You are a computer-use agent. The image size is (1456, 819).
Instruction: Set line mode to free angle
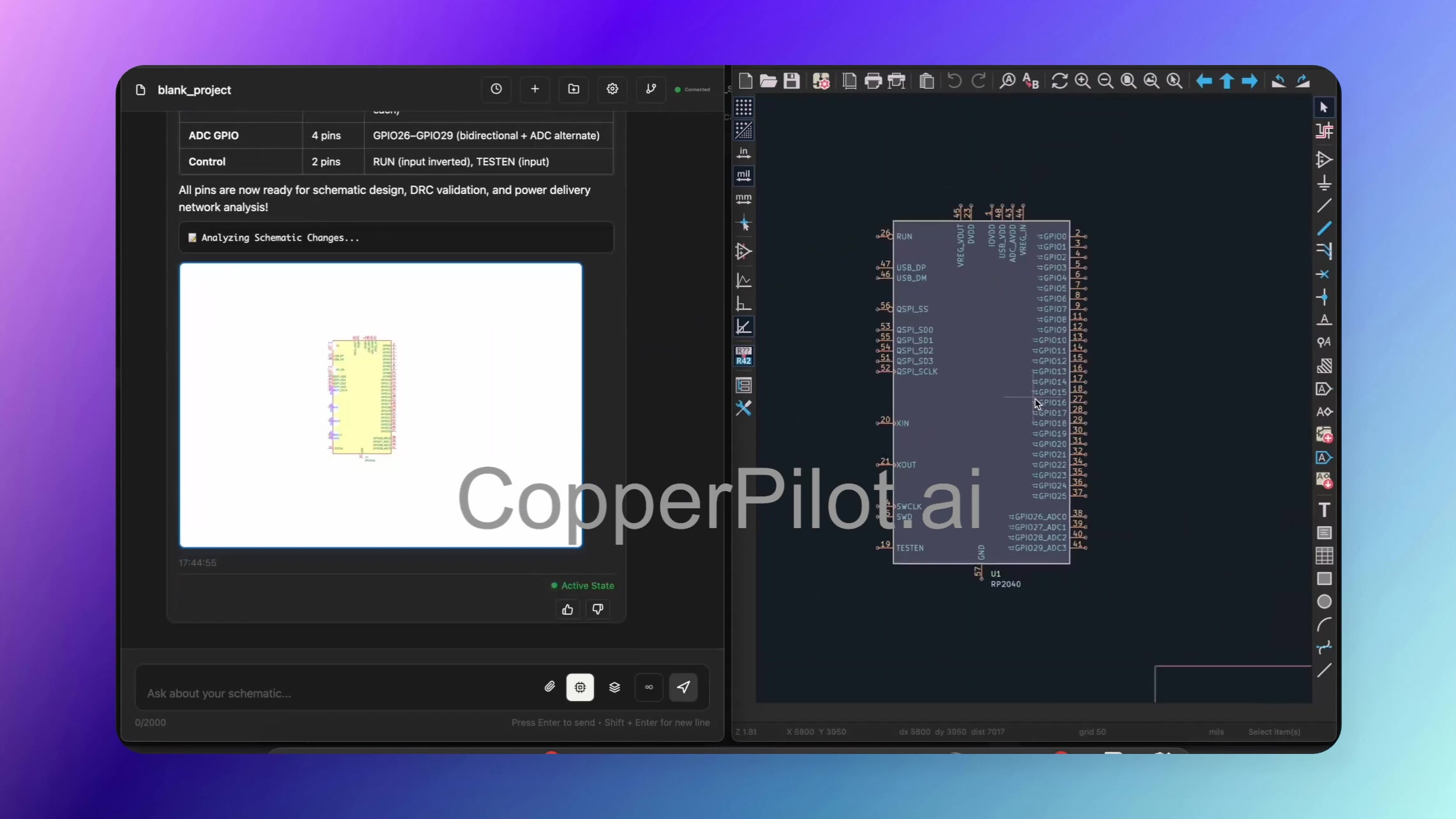[x=743, y=280]
